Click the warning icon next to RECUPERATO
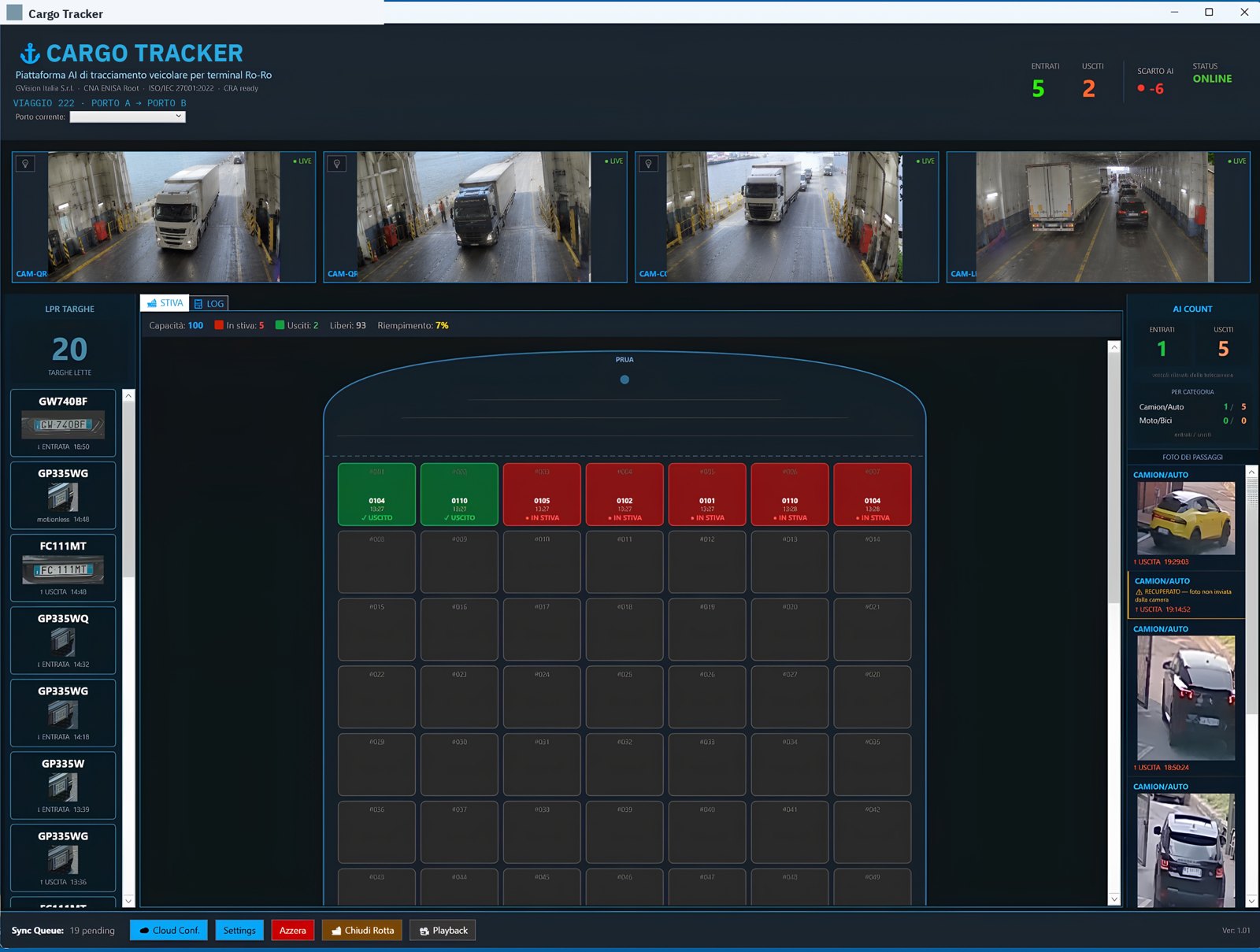The height and width of the screenshot is (952, 1260). pyautogui.click(x=1139, y=592)
